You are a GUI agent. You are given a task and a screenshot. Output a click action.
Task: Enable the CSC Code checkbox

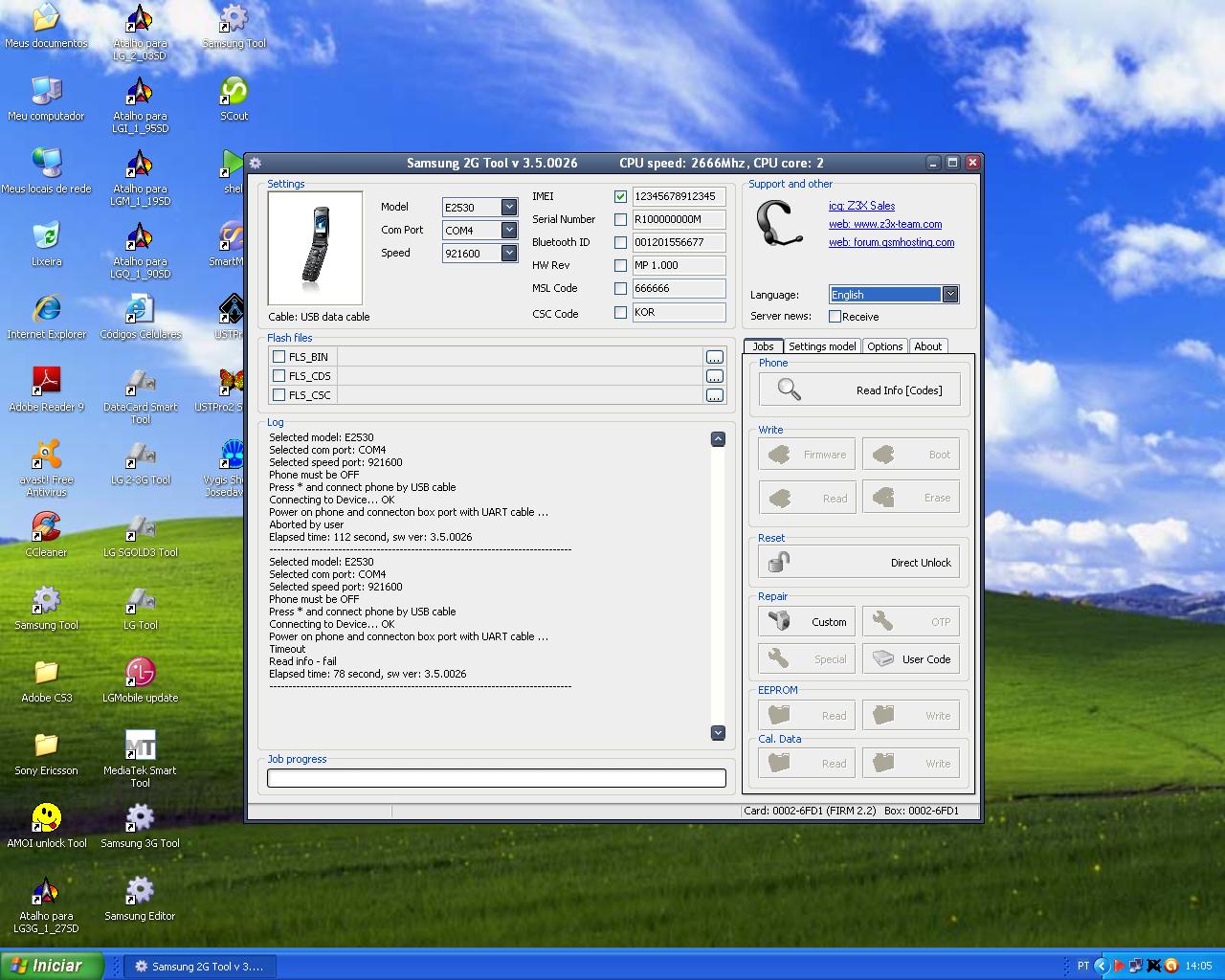(x=620, y=312)
